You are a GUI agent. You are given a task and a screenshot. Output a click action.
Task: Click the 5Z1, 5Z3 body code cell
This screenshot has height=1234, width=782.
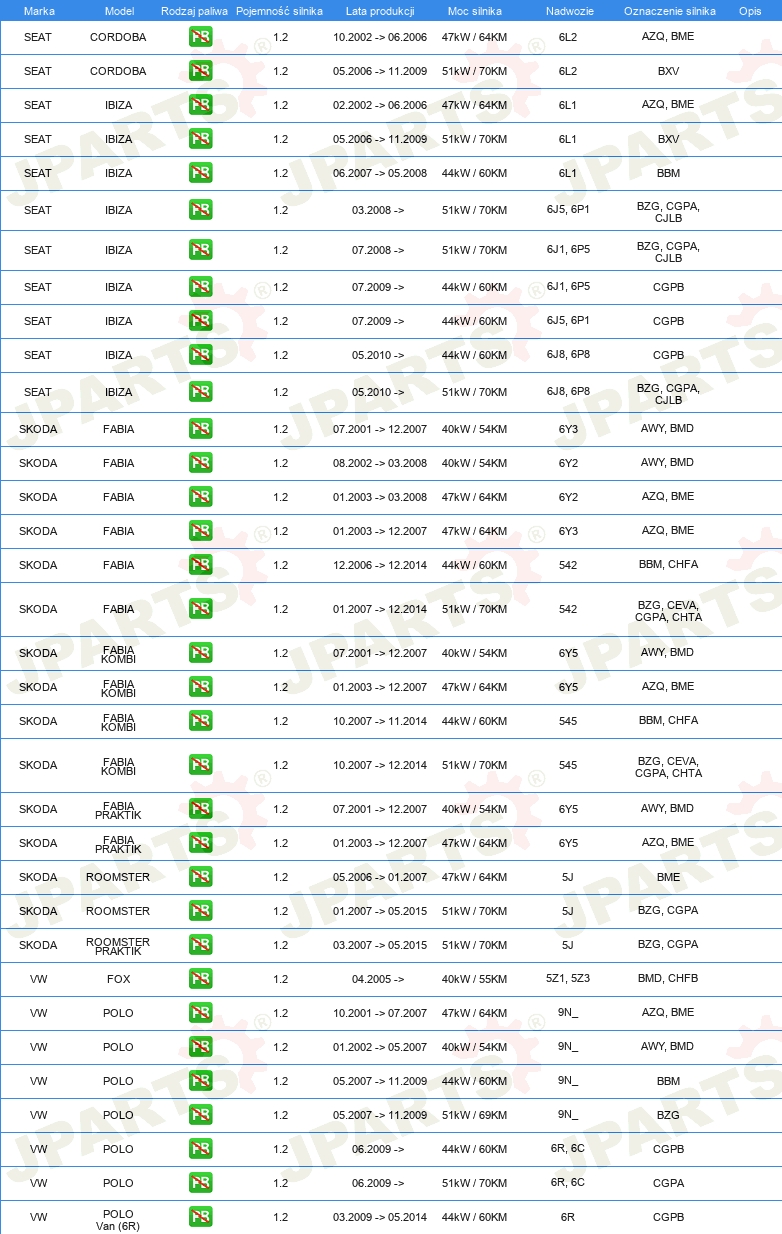click(x=568, y=978)
